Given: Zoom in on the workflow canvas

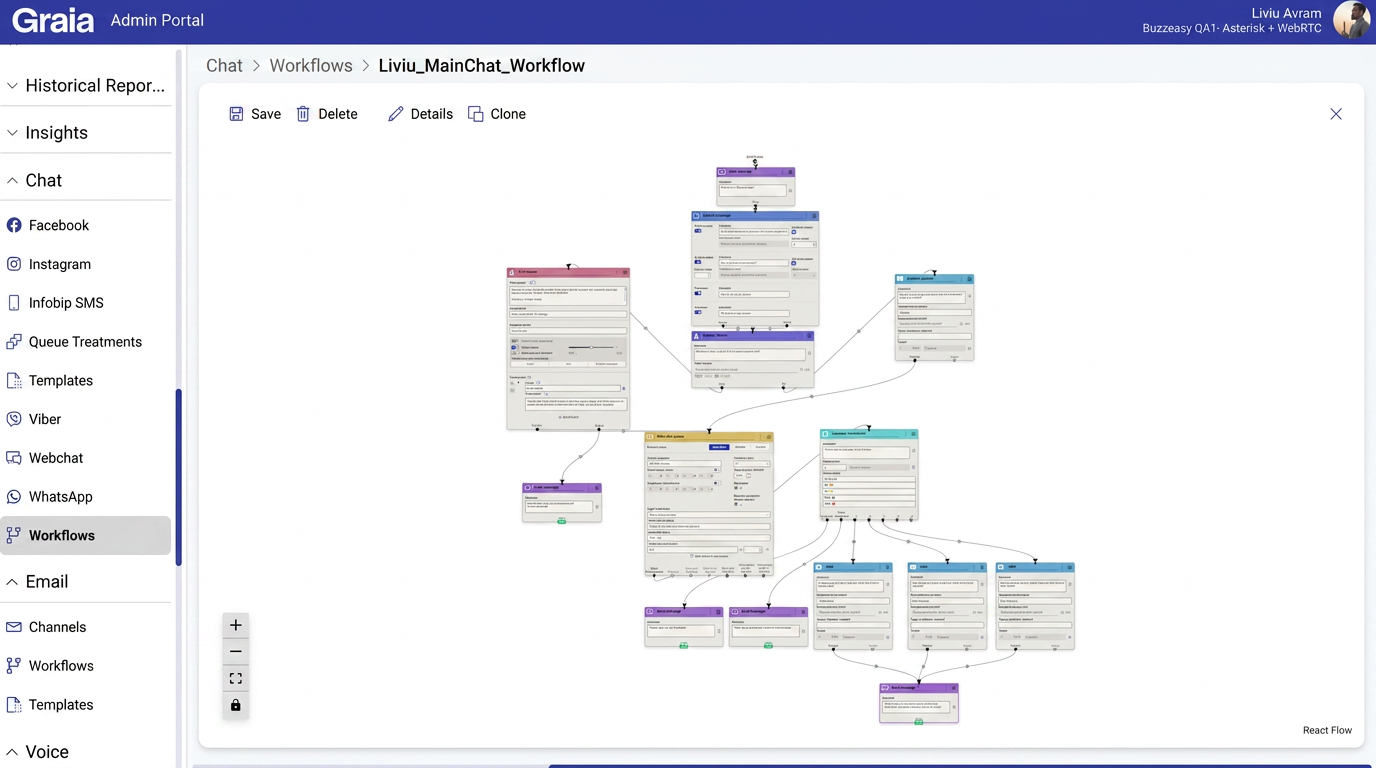Looking at the screenshot, I should point(236,625).
